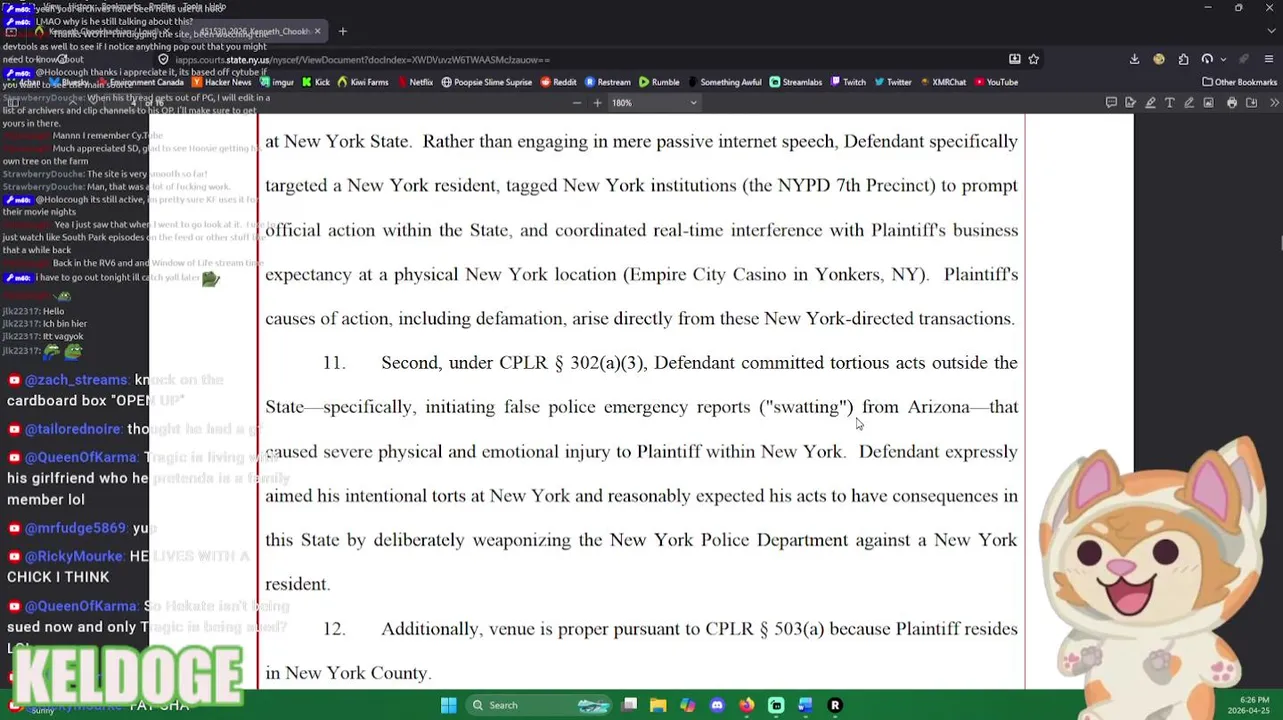
Task: Open a new browser tab
Action: point(342,31)
